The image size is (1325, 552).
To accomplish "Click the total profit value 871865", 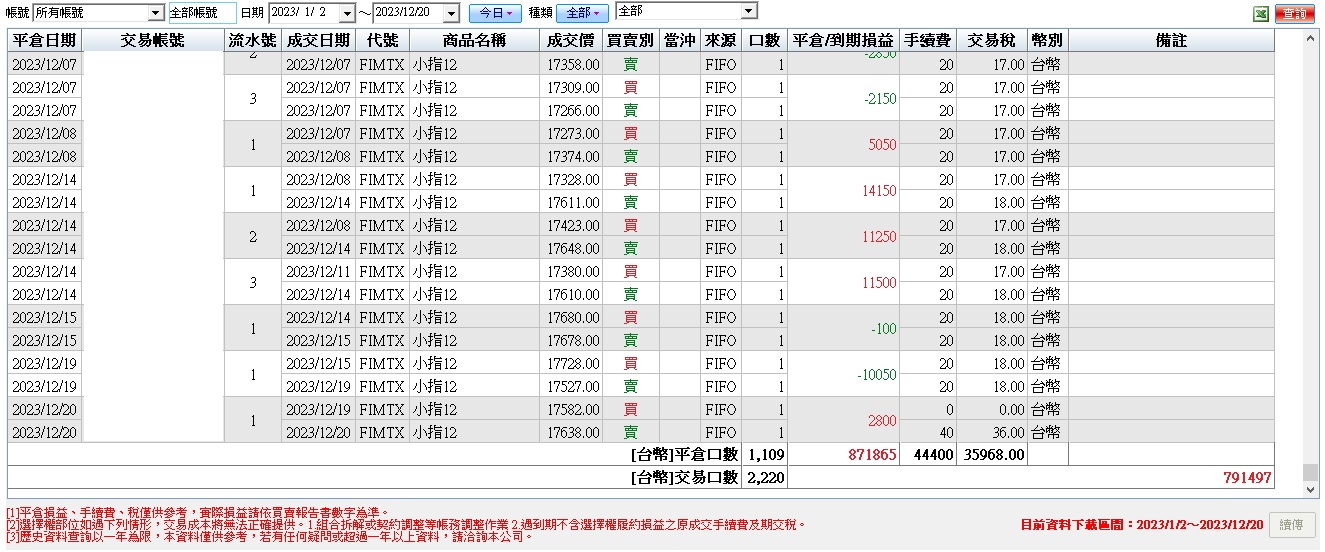I will click(871, 454).
